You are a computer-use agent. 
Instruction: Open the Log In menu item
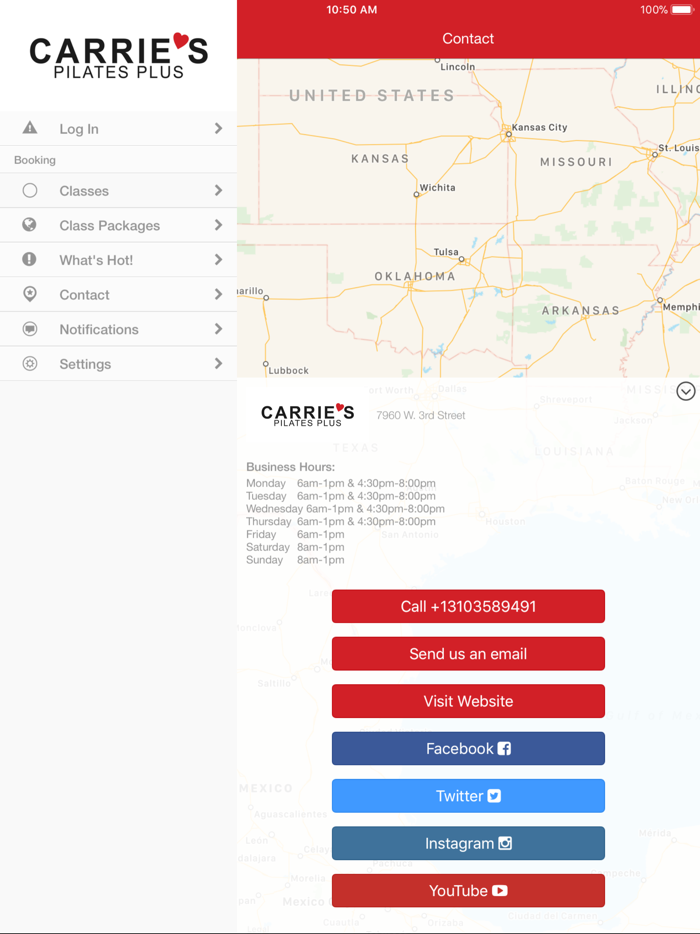[118, 129]
